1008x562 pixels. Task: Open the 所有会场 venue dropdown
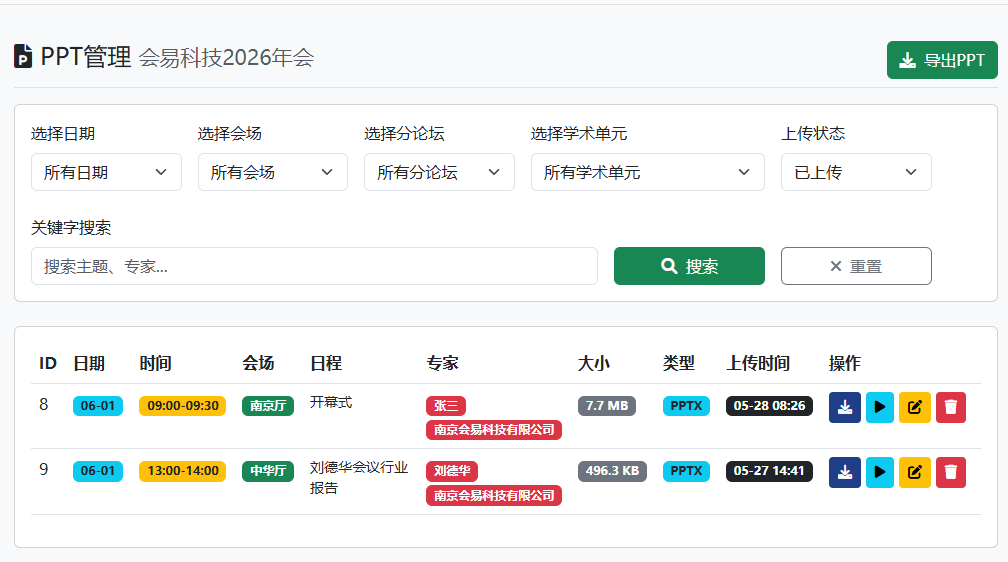pyautogui.click(x=273, y=172)
